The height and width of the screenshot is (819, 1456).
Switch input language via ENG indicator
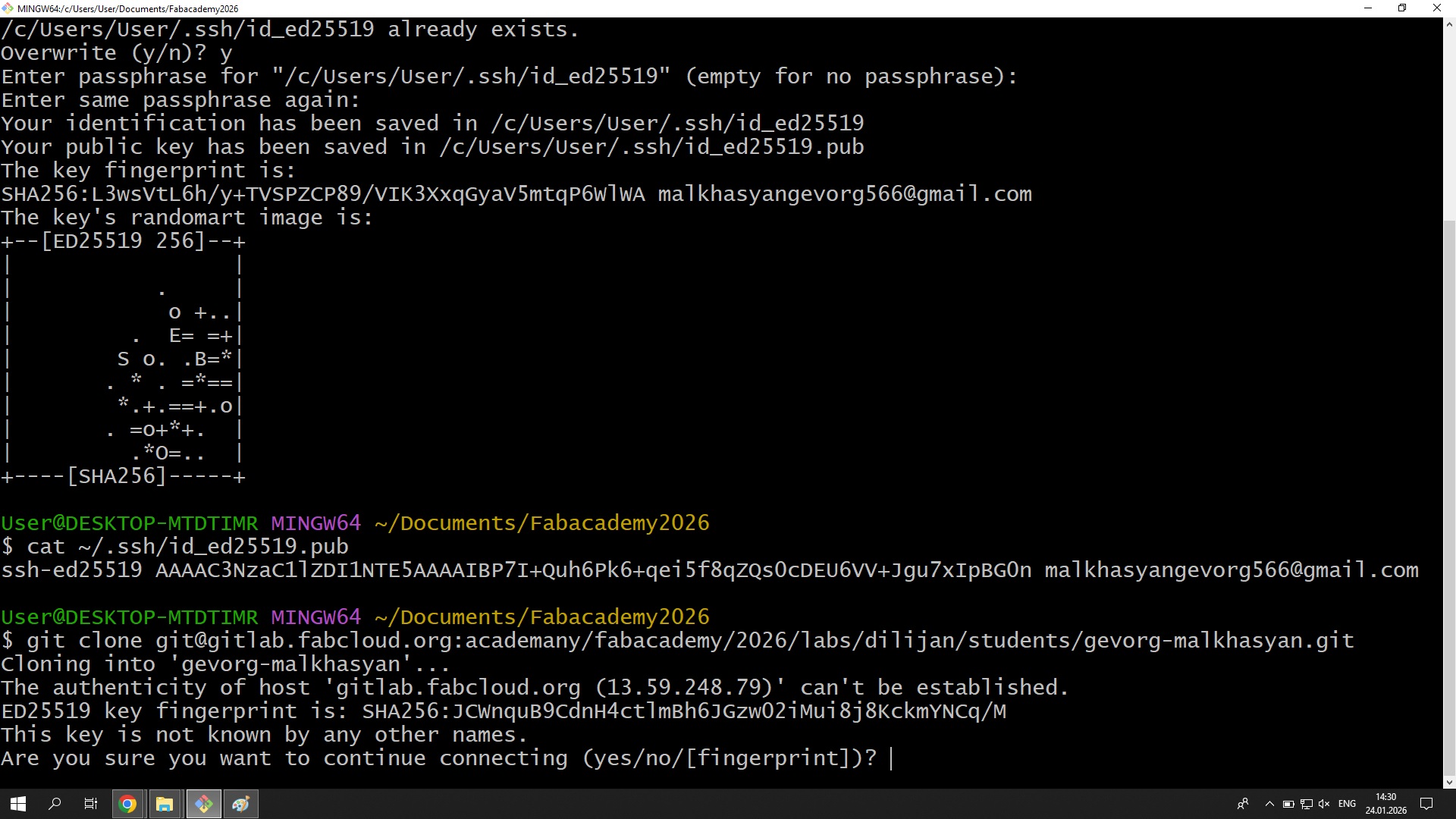[x=1347, y=804]
